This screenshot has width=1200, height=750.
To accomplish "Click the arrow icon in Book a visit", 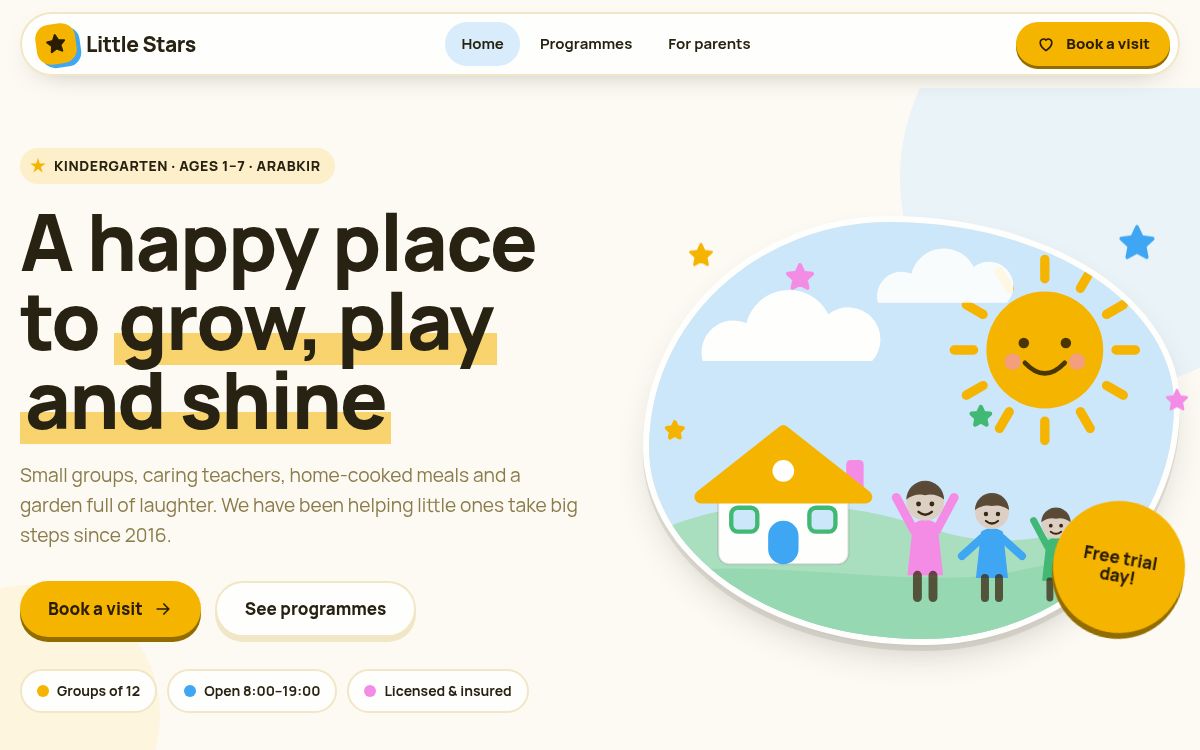I will click(x=163, y=609).
